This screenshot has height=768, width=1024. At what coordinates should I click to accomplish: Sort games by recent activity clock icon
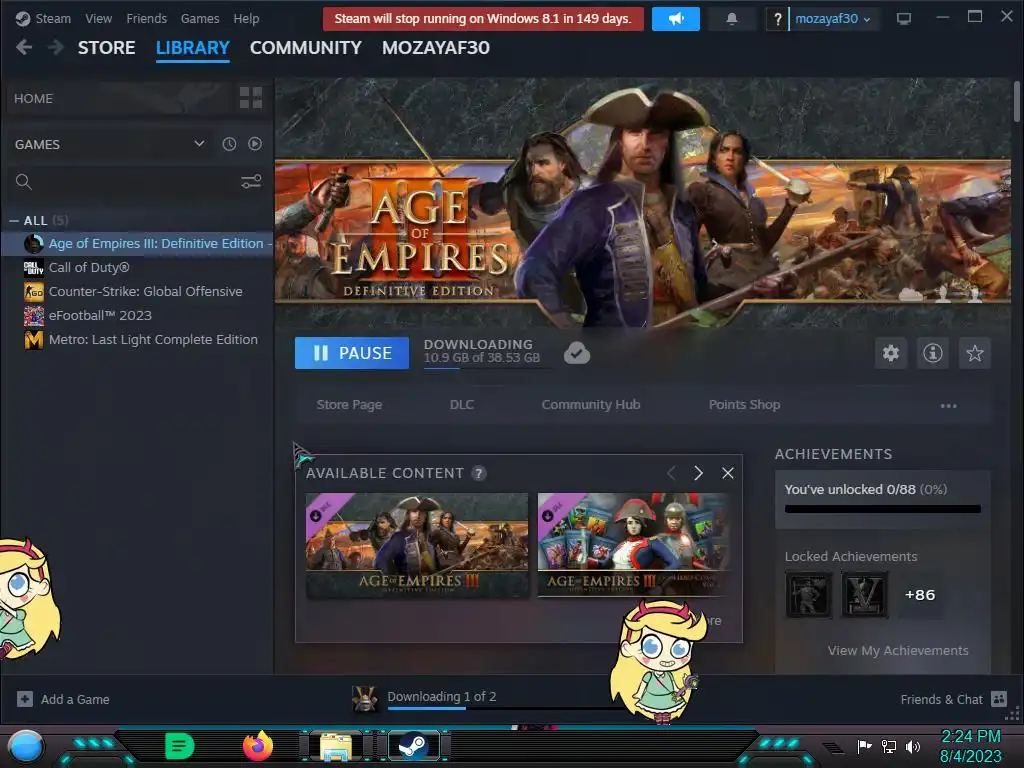(x=229, y=144)
